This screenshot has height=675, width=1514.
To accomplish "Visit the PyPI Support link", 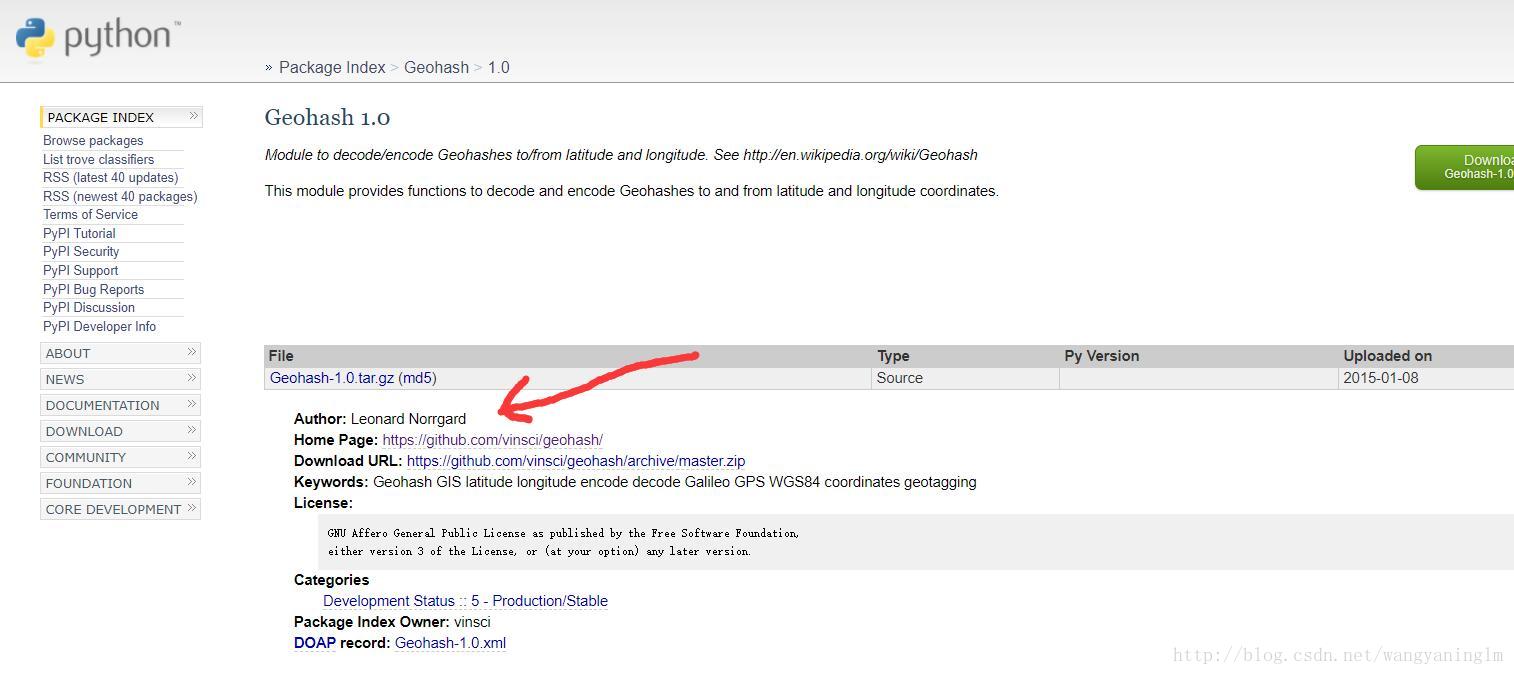I will 80,270.
